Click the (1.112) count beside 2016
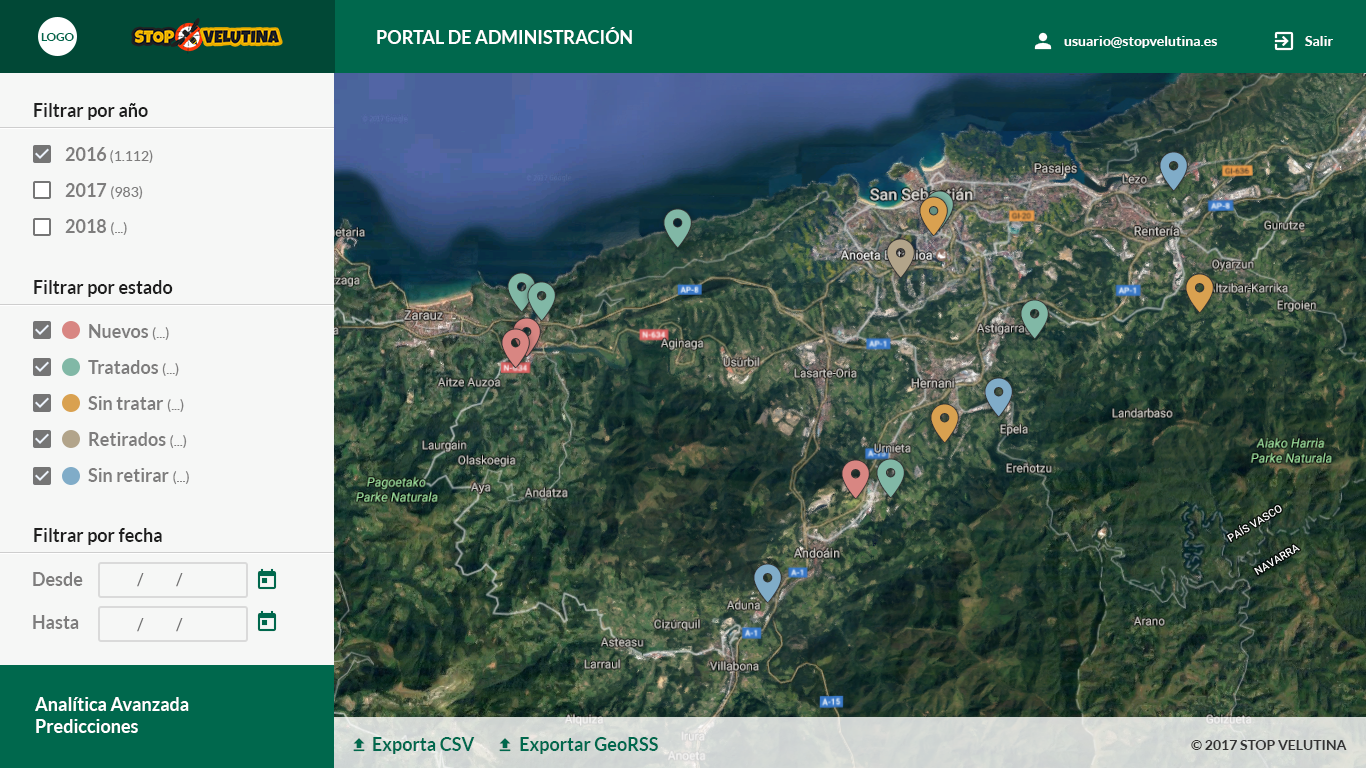Screen dimensions: 1366x768 pos(131,156)
